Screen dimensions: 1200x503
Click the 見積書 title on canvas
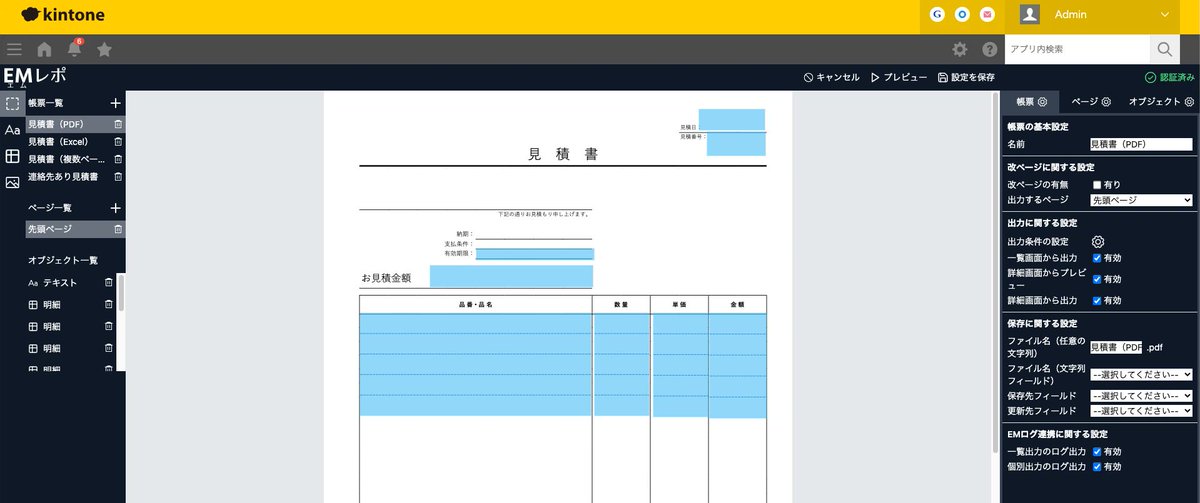click(564, 154)
